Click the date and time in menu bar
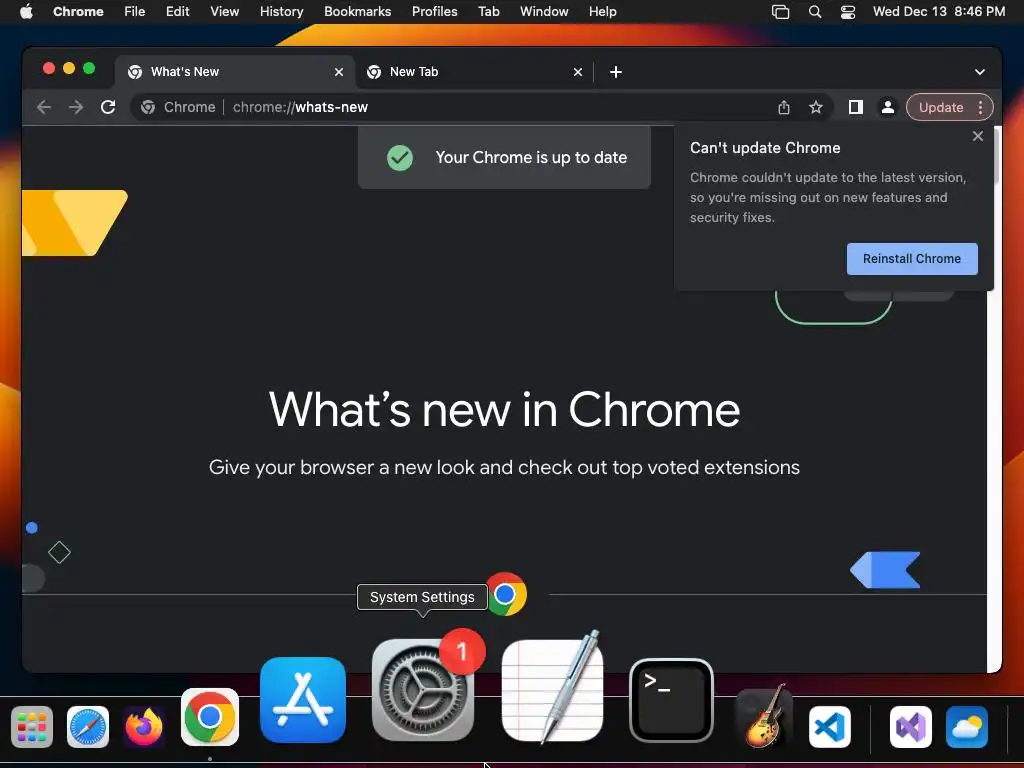The height and width of the screenshot is (768, 1024). (938, 12)
